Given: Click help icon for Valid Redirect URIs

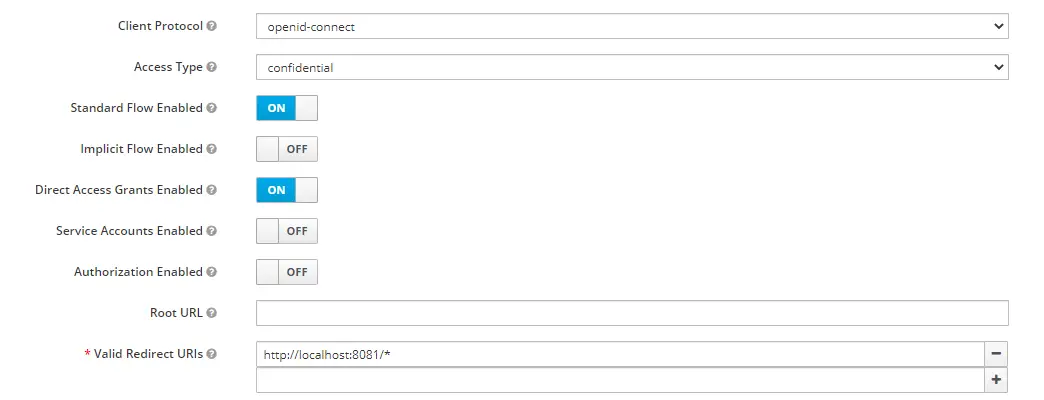Looking at the screenshot, I should tap(212, 354).
